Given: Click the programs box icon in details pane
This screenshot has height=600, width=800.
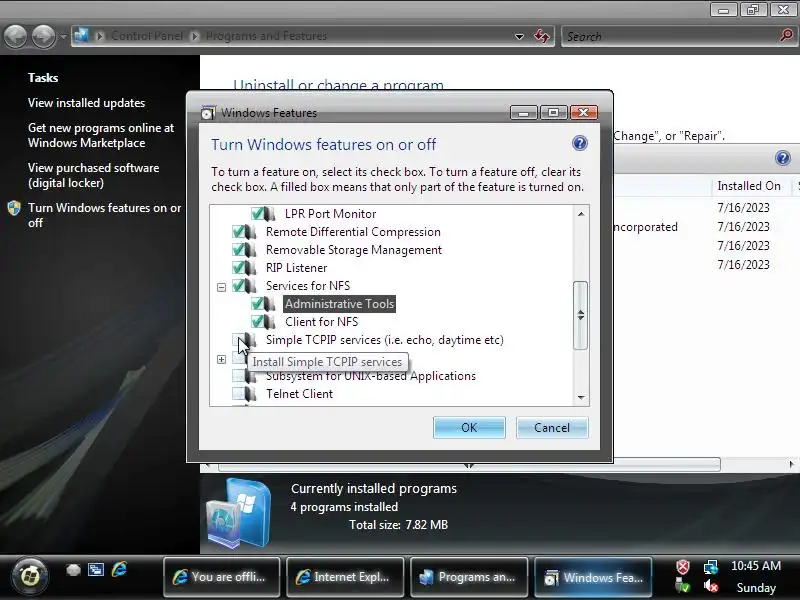Looking at the screenshot, I should point(239,513).
